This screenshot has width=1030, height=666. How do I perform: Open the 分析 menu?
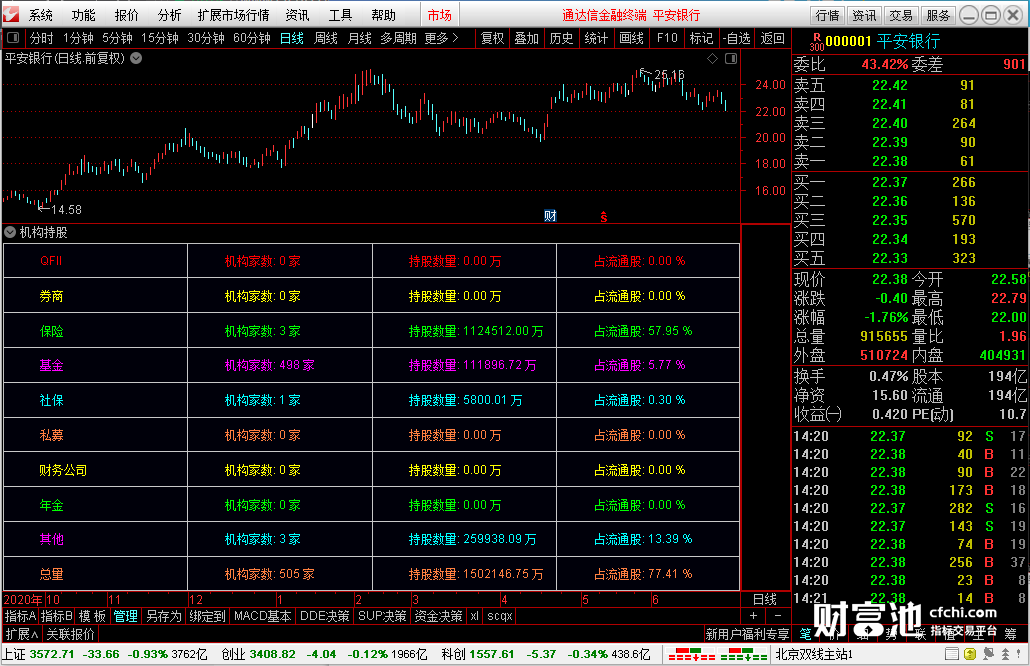point(169,14)
